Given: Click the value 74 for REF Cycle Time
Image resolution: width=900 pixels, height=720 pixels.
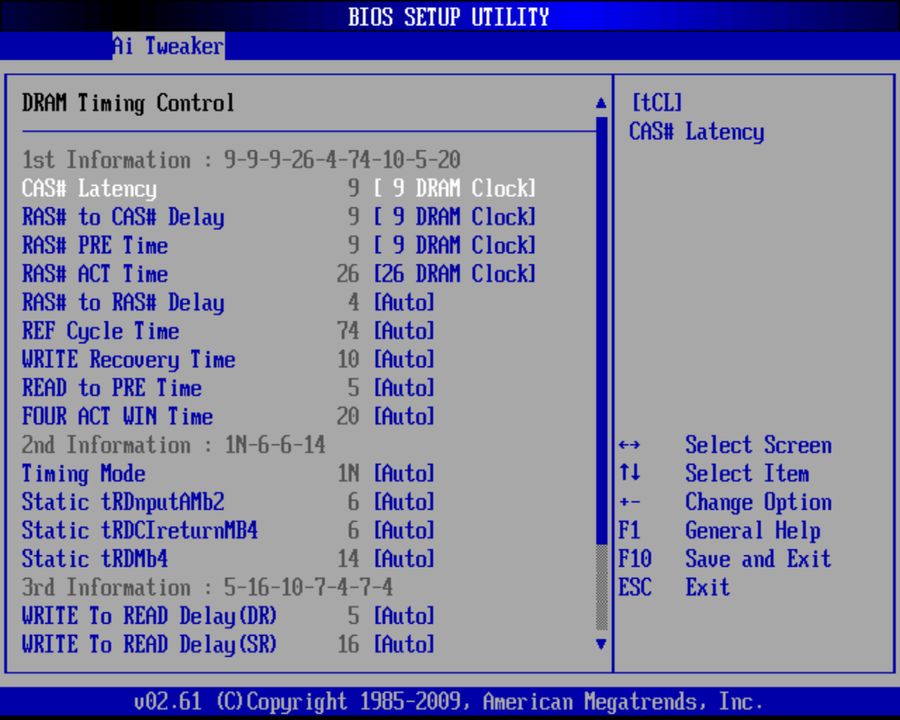Looking at the screenshot, I should (x=348, y=331).
